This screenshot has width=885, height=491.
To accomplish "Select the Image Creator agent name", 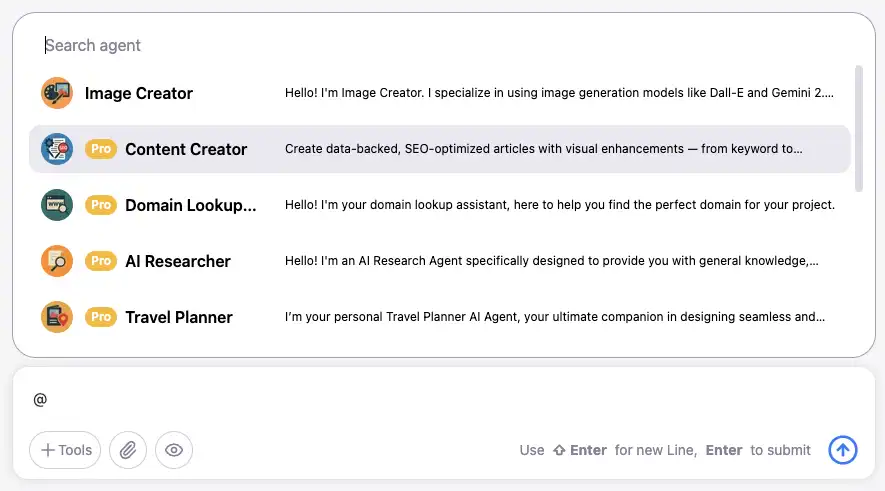I will pos(139,93).
